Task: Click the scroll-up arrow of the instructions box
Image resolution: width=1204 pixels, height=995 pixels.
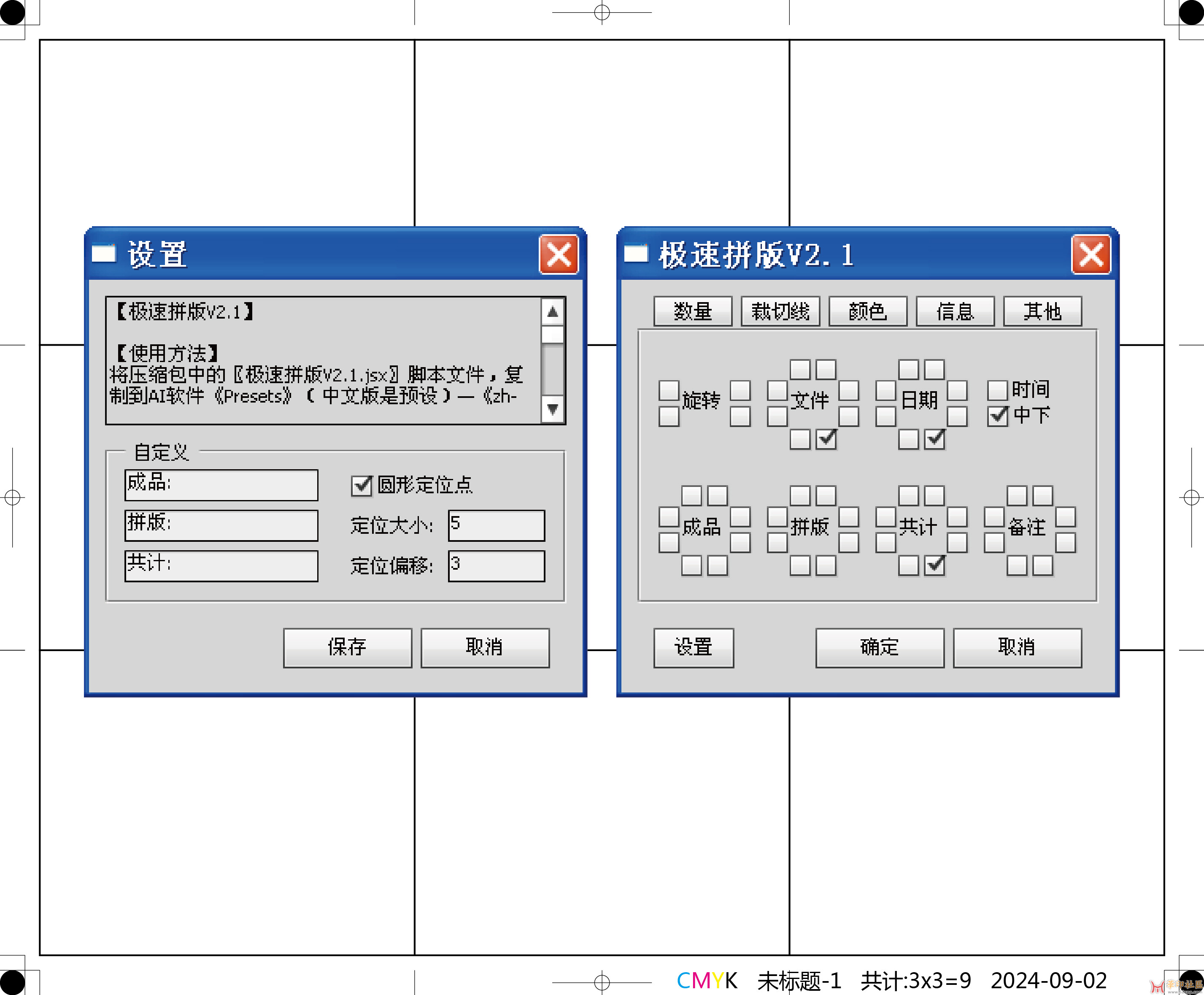Action: coord(552,312)
